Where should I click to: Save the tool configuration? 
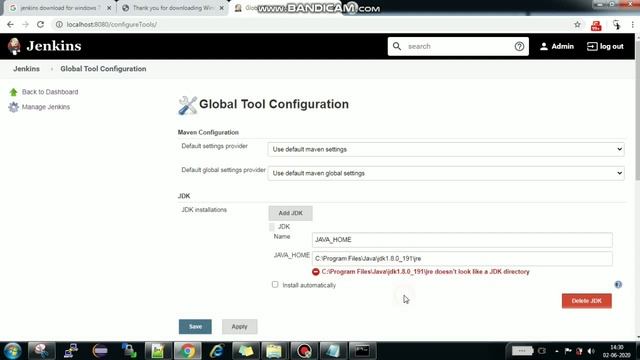coord(195,327)
